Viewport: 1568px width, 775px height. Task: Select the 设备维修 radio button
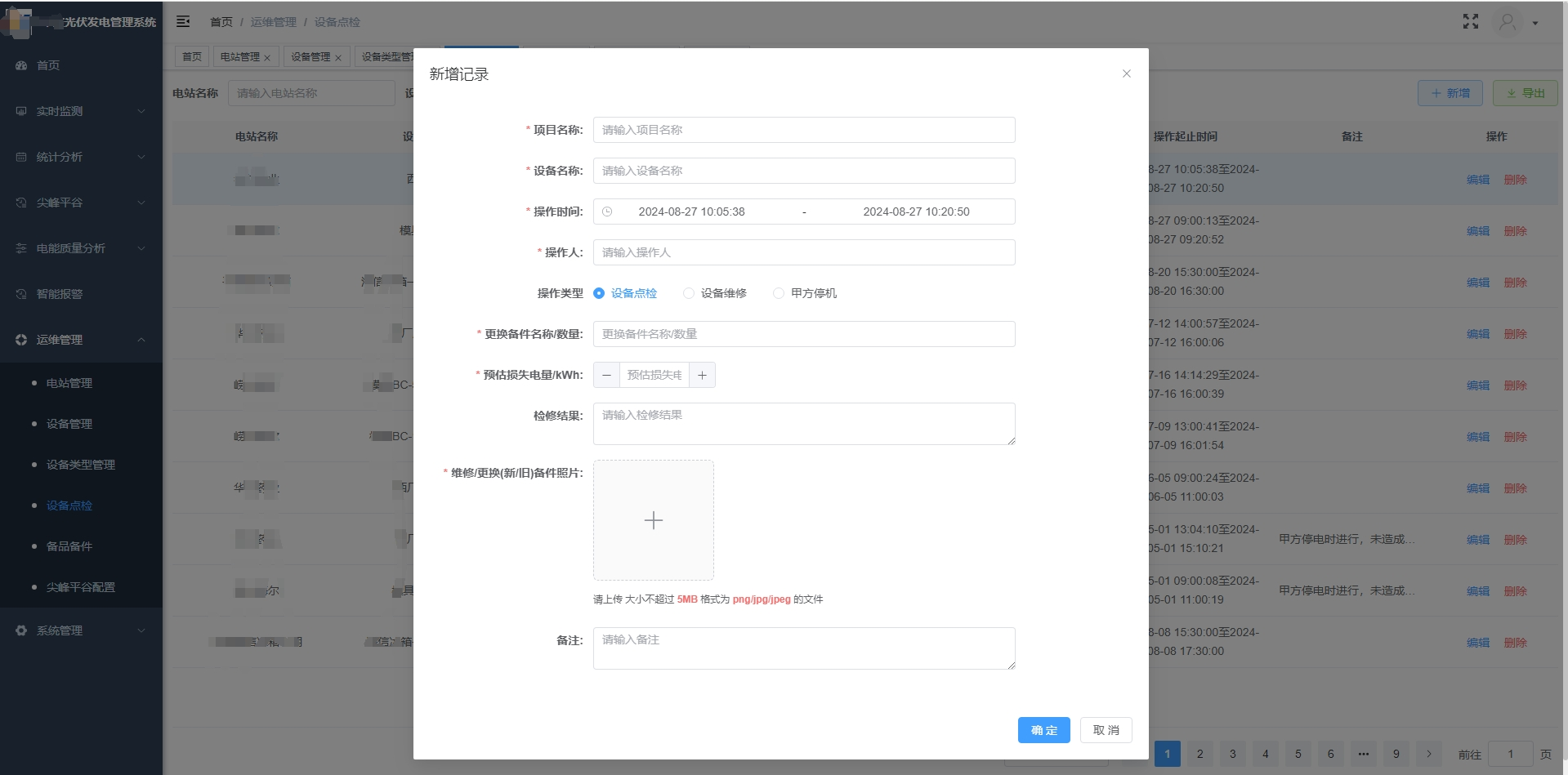(689, 293)
